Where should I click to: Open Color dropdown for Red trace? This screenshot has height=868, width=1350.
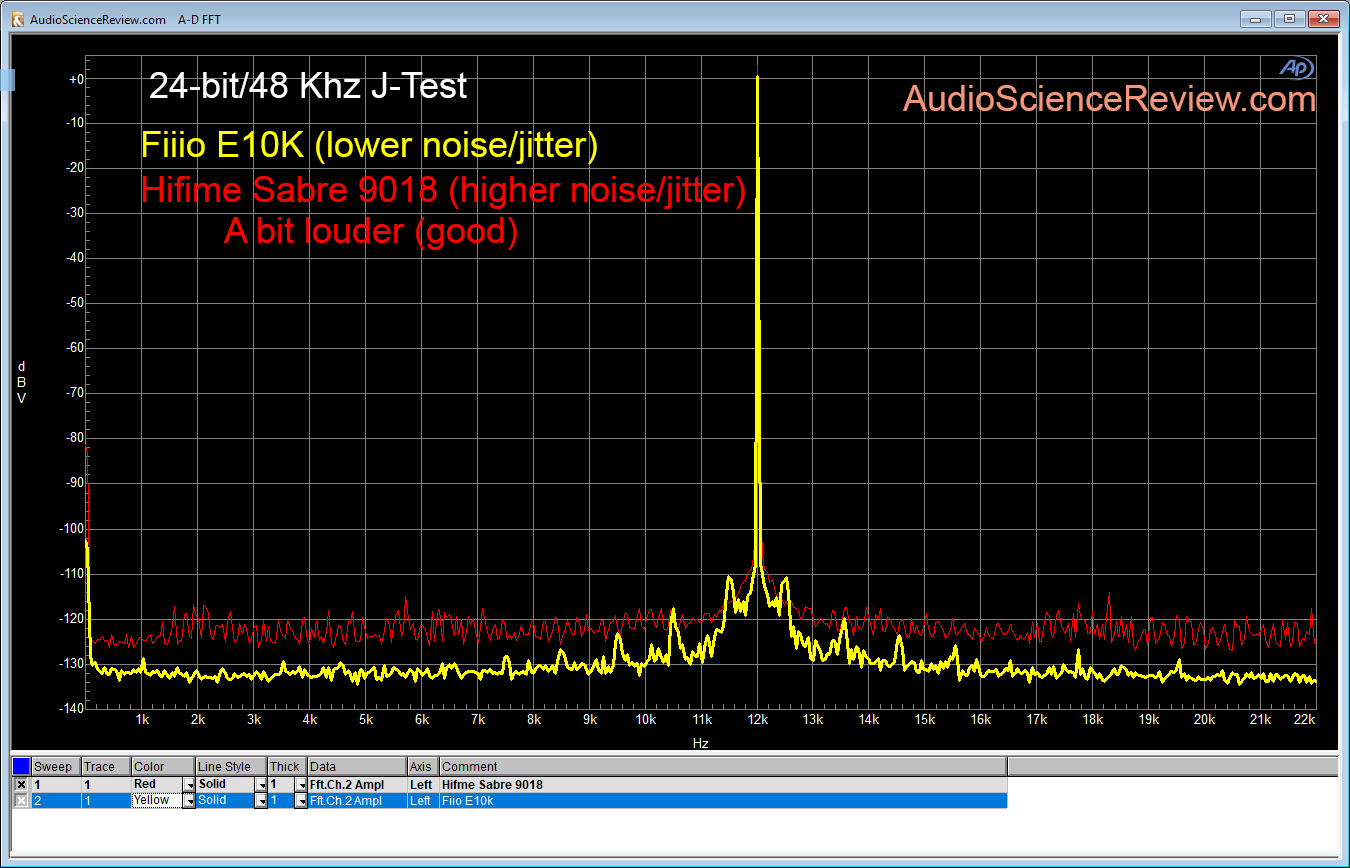189,785
